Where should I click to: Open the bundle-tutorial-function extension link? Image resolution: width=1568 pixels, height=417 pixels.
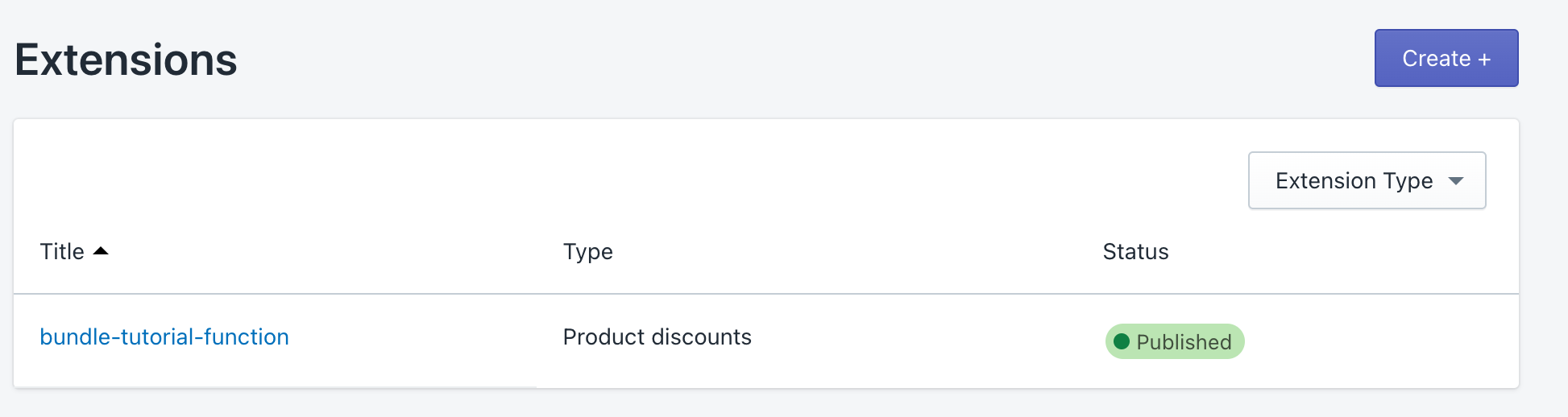(164, 336)
